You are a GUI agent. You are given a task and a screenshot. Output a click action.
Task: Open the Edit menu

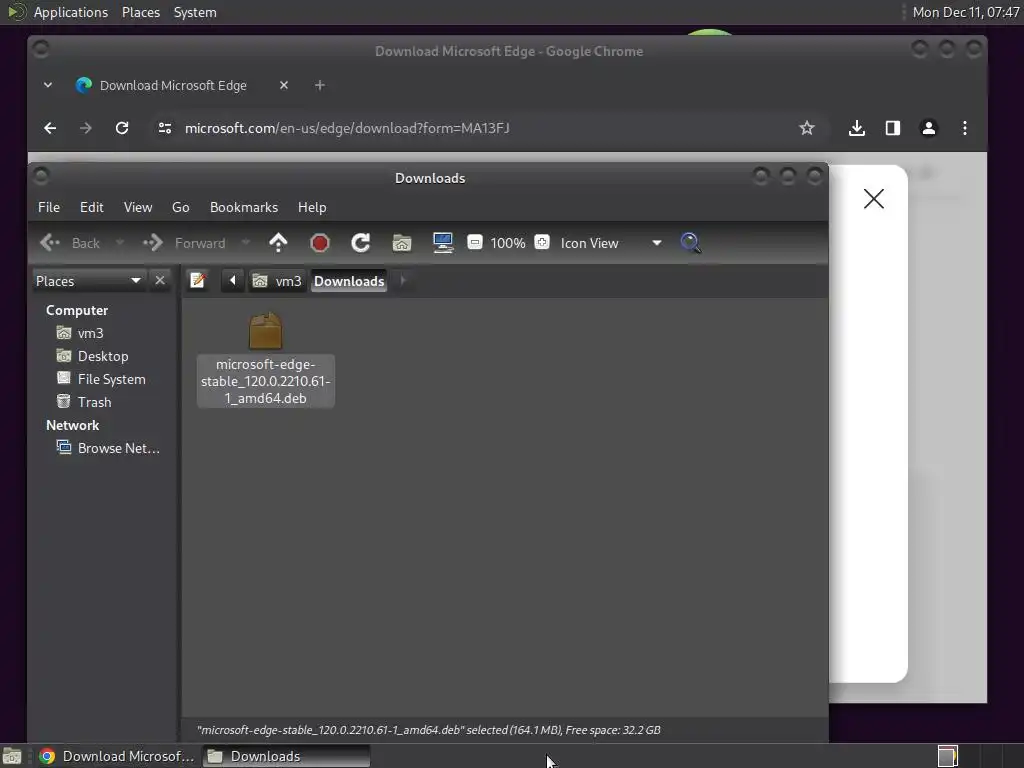coord(91,207)
